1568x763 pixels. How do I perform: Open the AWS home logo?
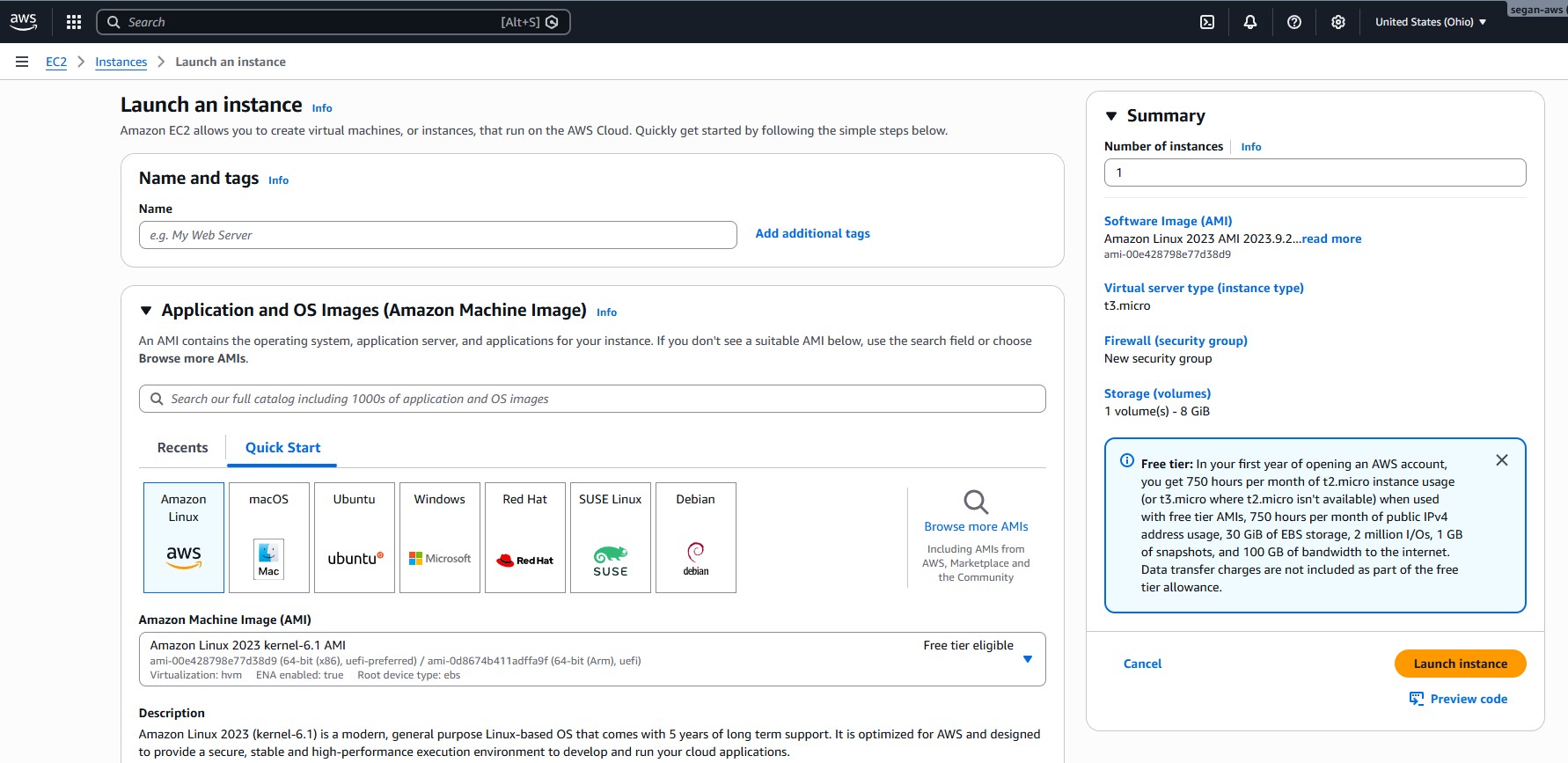[24, 22]
